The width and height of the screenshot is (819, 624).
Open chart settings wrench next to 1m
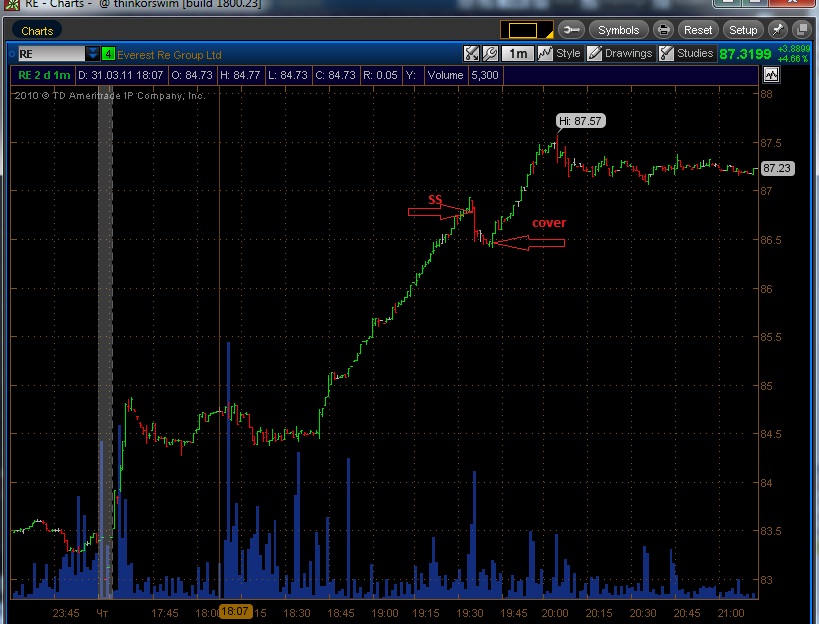tap(490, 53)
